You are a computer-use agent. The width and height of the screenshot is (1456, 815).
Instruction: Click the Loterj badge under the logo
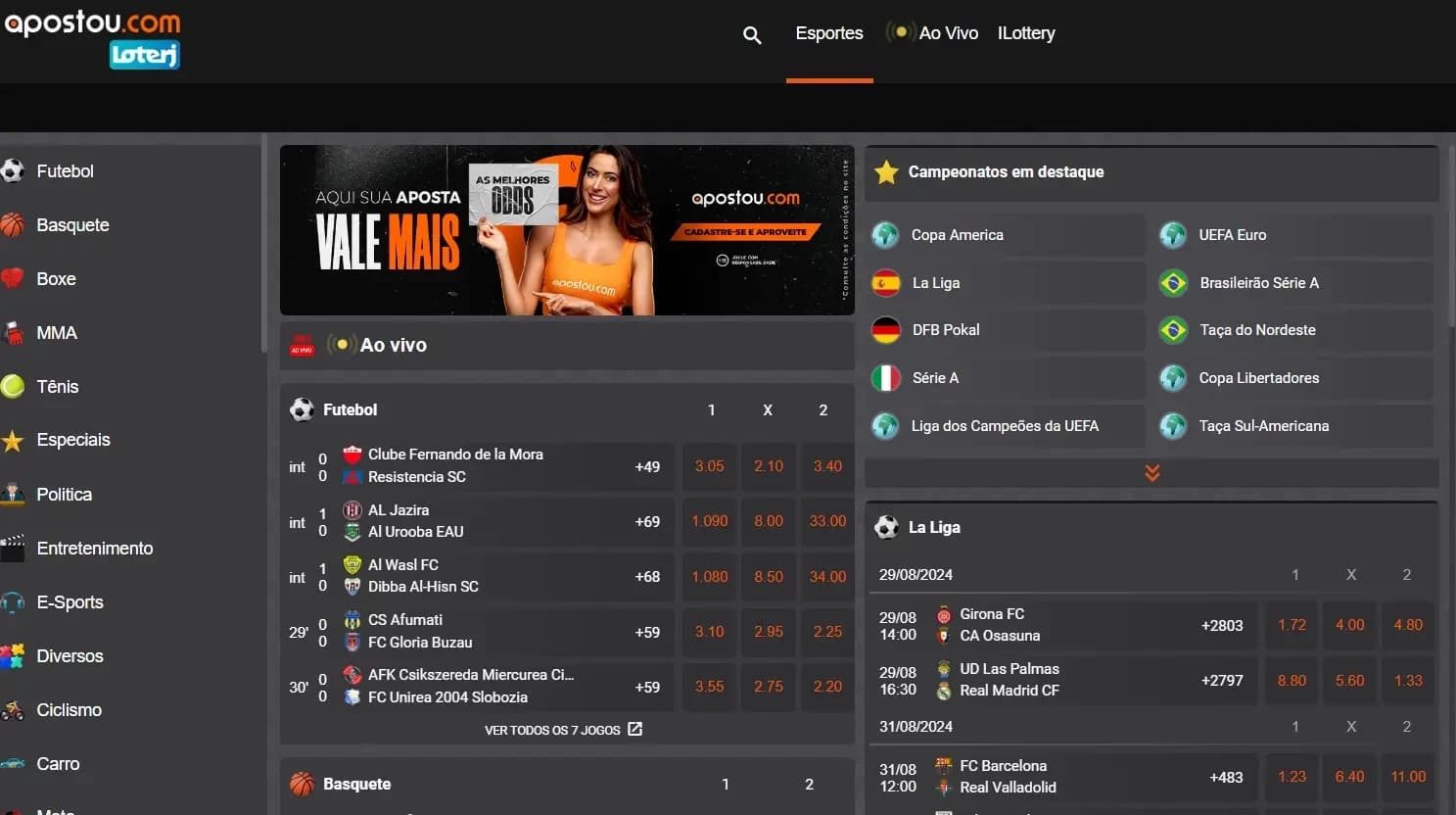point(144,54)
